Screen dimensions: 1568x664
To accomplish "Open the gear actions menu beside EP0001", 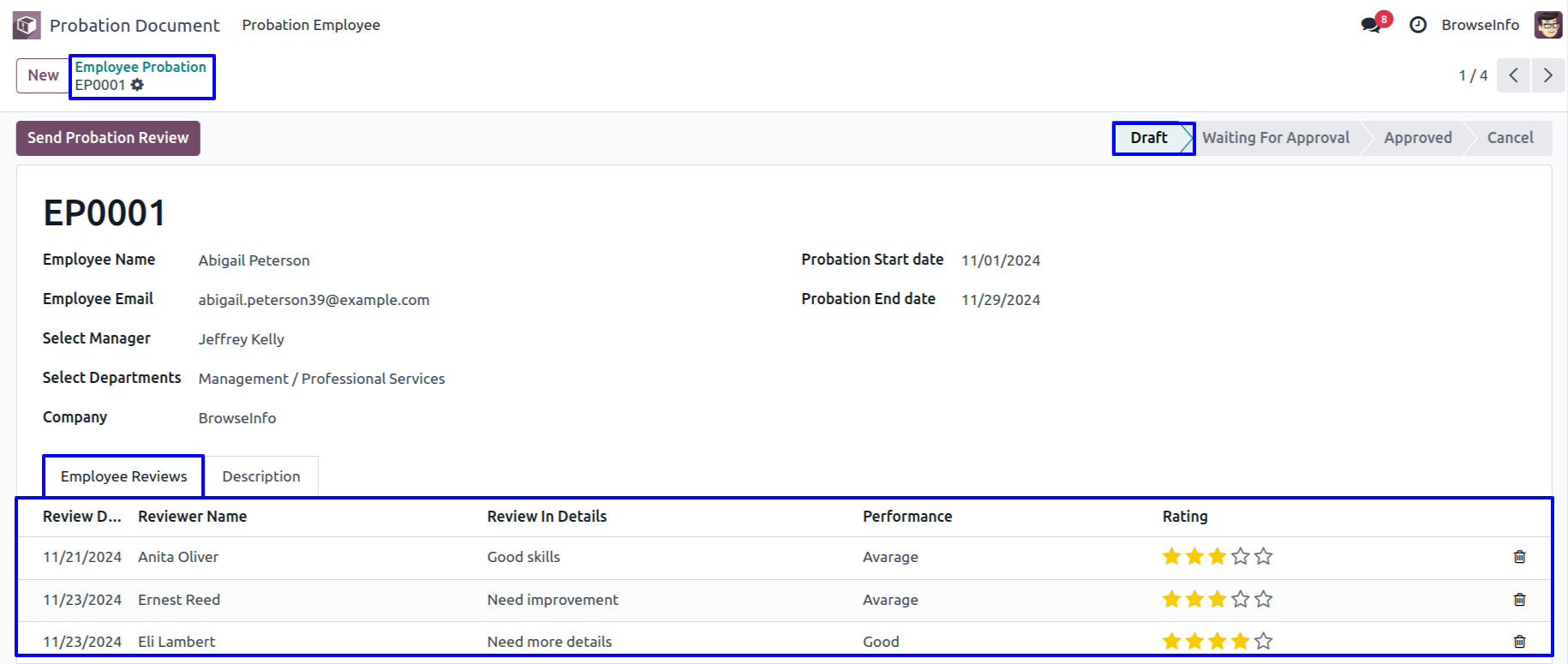I will pos(137,85).
